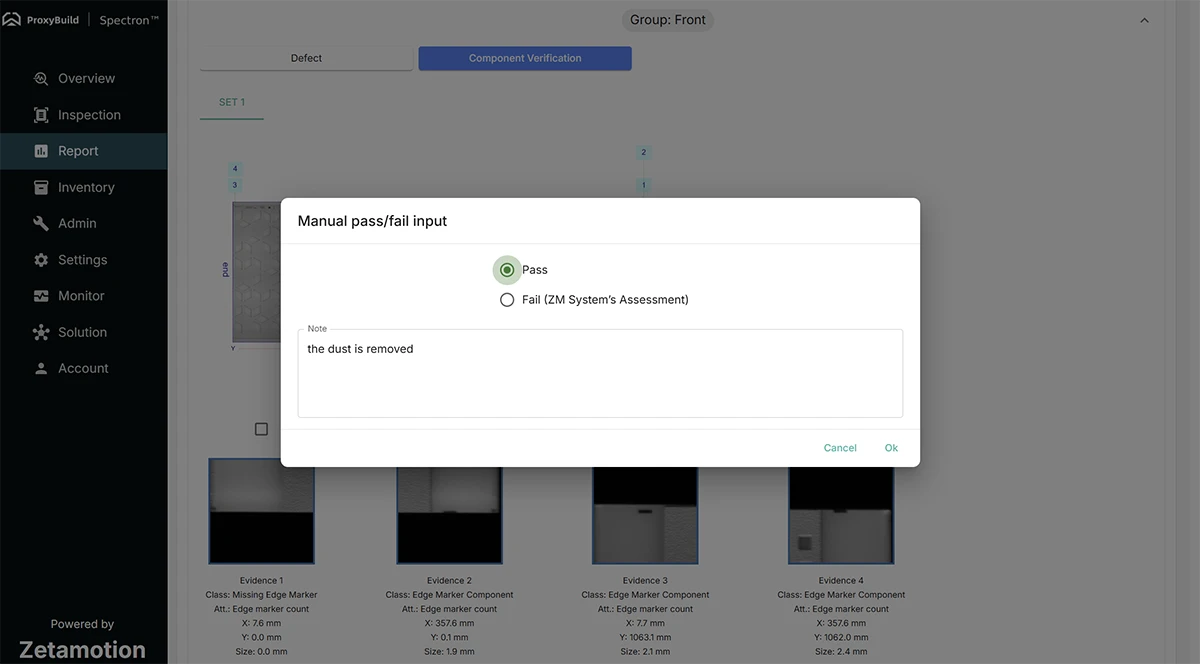Switch to the Defect tab
Image resolution: width=1200 pixels, height=664 pixels.
pyautogui.click(x=306, y=58)
